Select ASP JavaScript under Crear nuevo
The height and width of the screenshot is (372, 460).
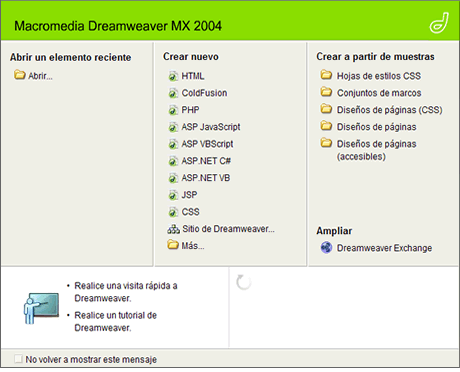pos(211,127)
